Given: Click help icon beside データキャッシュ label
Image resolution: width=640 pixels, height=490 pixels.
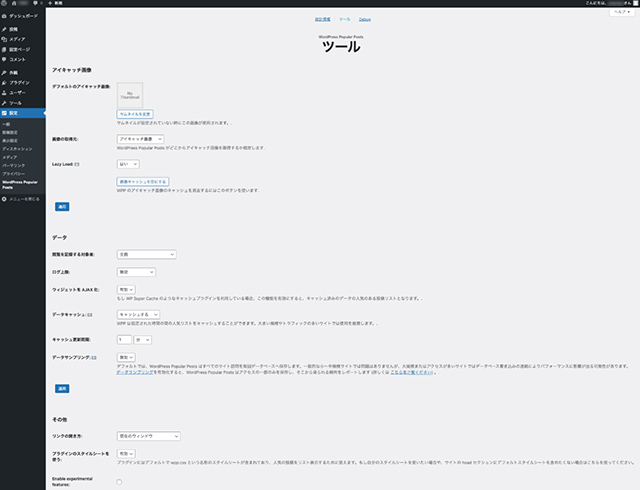Looking at the screenshot, I should click(90, 315).
